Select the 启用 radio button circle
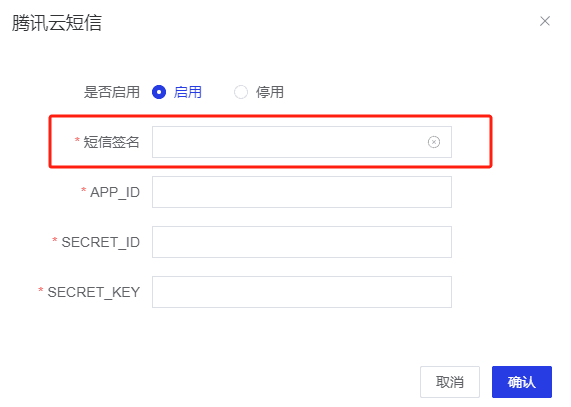571x407 pixels. click(159, 92)
